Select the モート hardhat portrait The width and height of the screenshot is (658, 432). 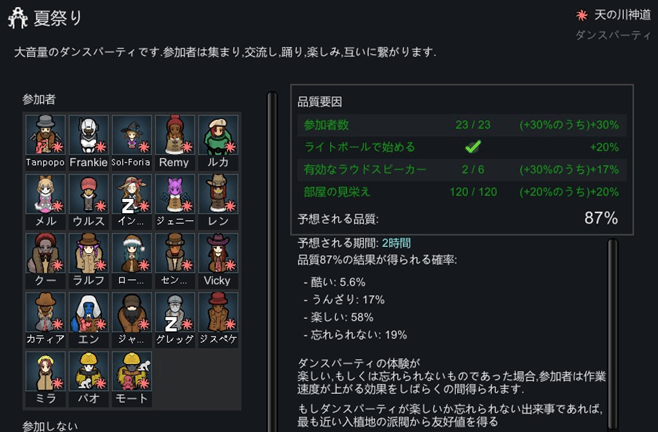(x=132, y=371)
